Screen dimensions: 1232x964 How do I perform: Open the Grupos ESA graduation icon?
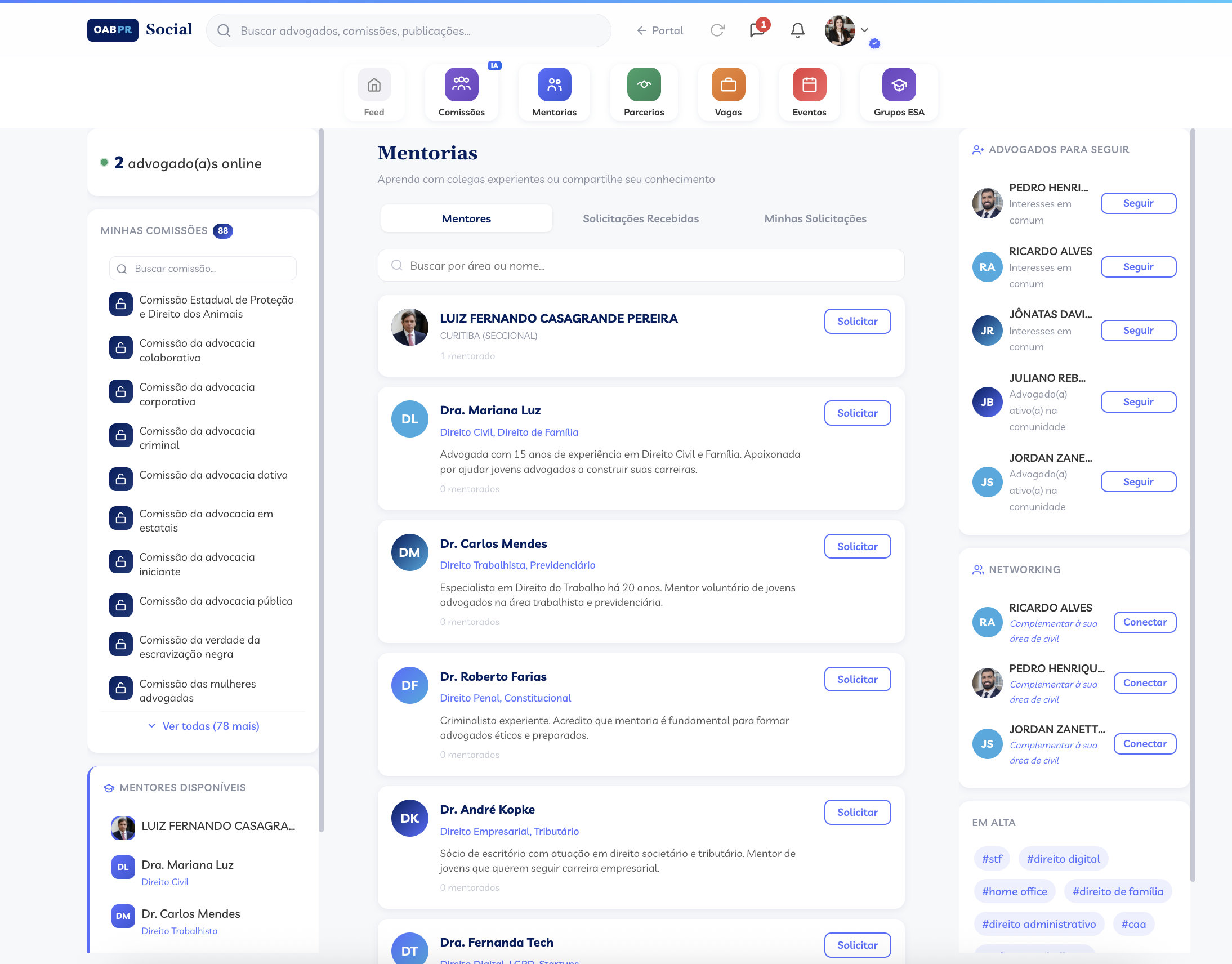pos(899,85)
